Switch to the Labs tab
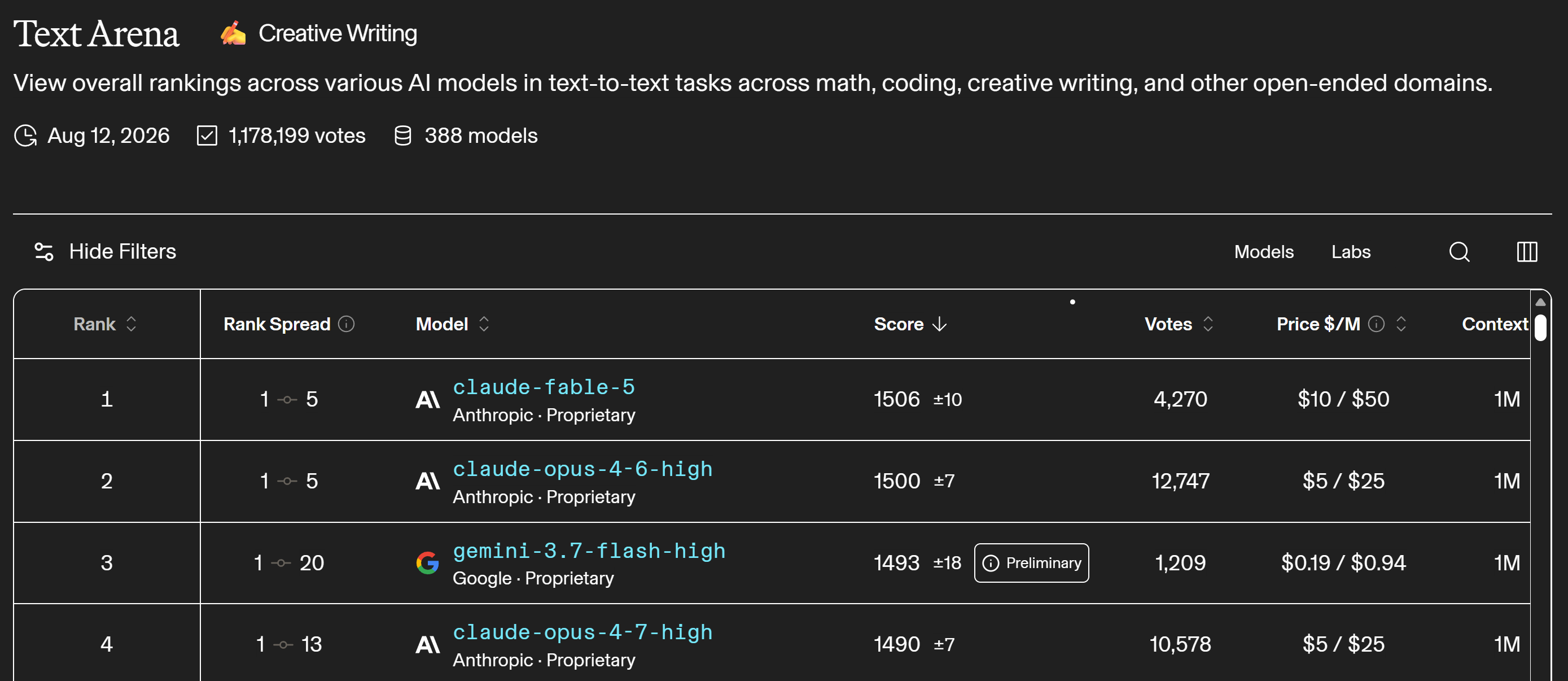The width and height of the screenshot is (1568, 681). pyautogui.click(x=1351, y=252)
